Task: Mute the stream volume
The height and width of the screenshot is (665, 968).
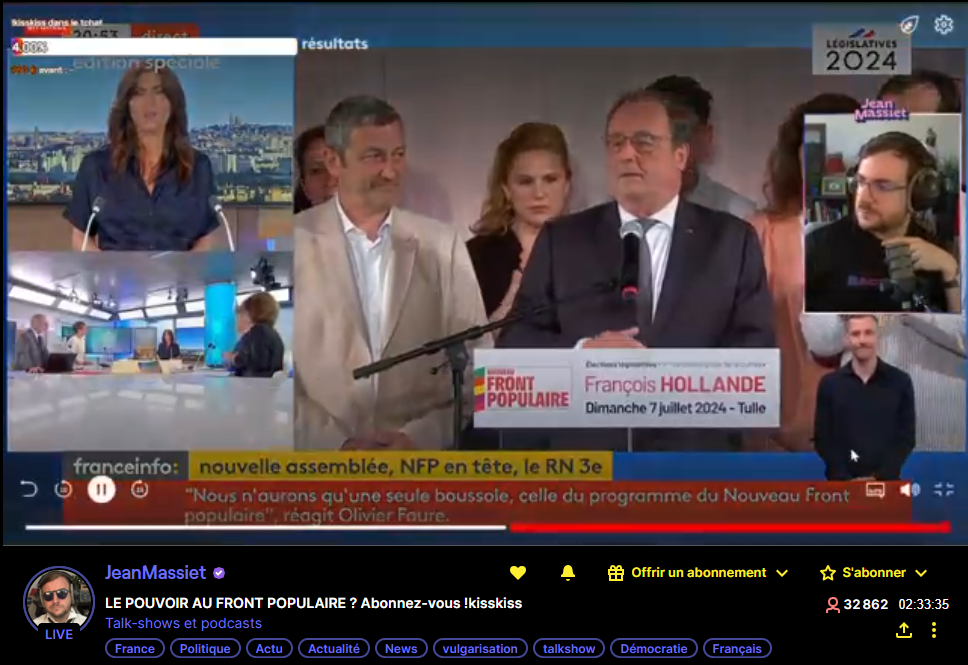Action: pyautogui.click(x=908, y=490)
